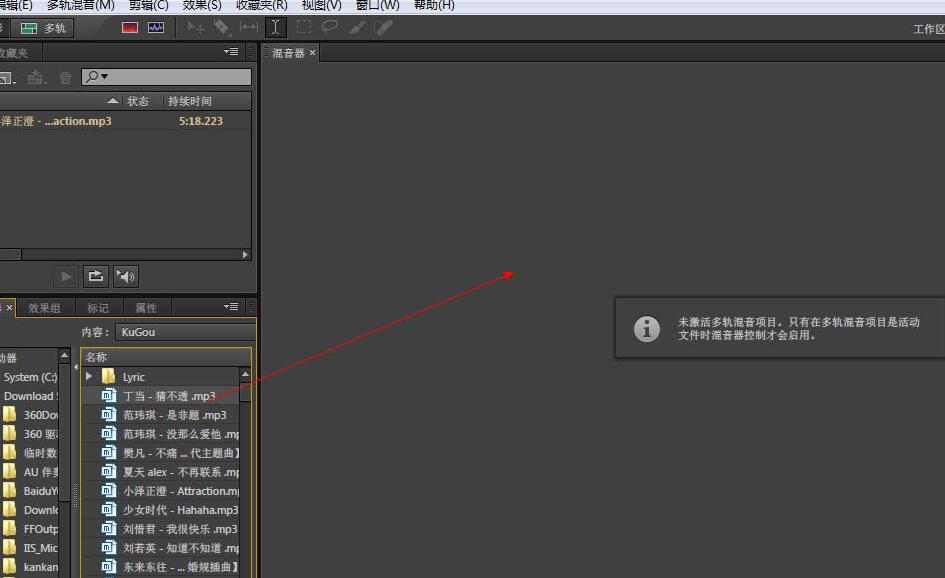Switch to the Markers tab
This screenshot has height=578, width=945.
tap(98, 308)
